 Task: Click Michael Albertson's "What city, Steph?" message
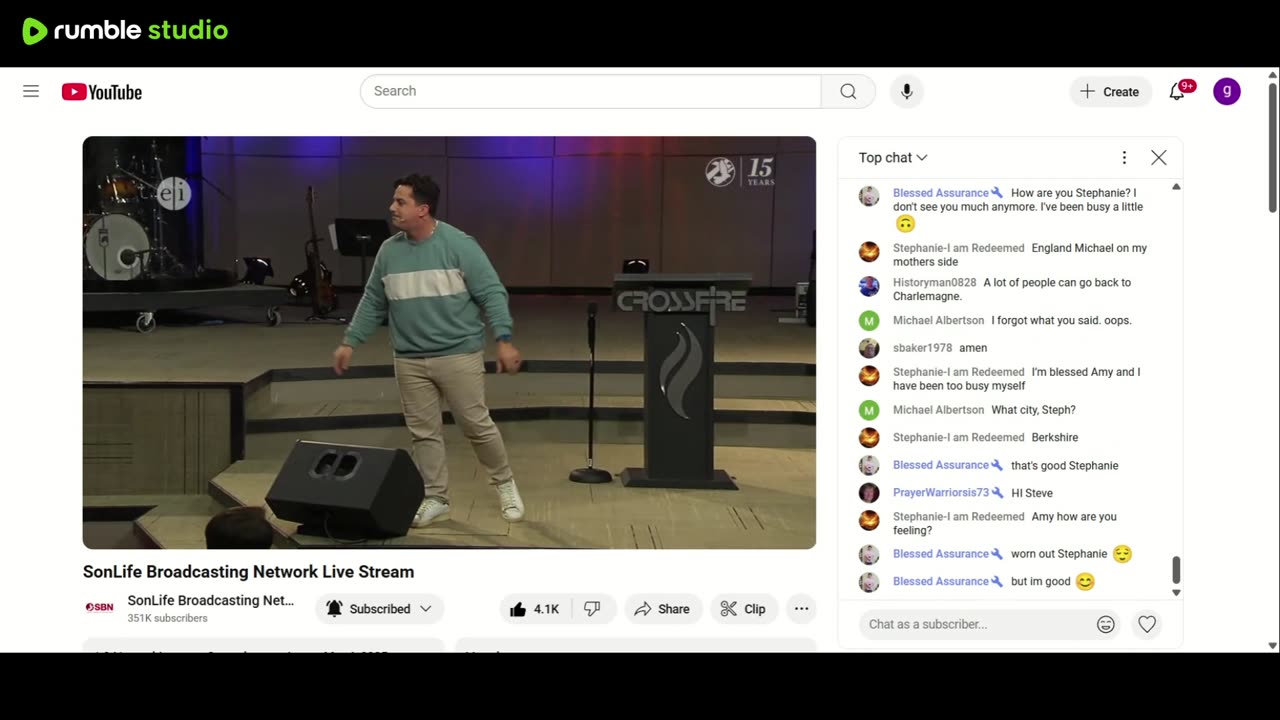1033,410
